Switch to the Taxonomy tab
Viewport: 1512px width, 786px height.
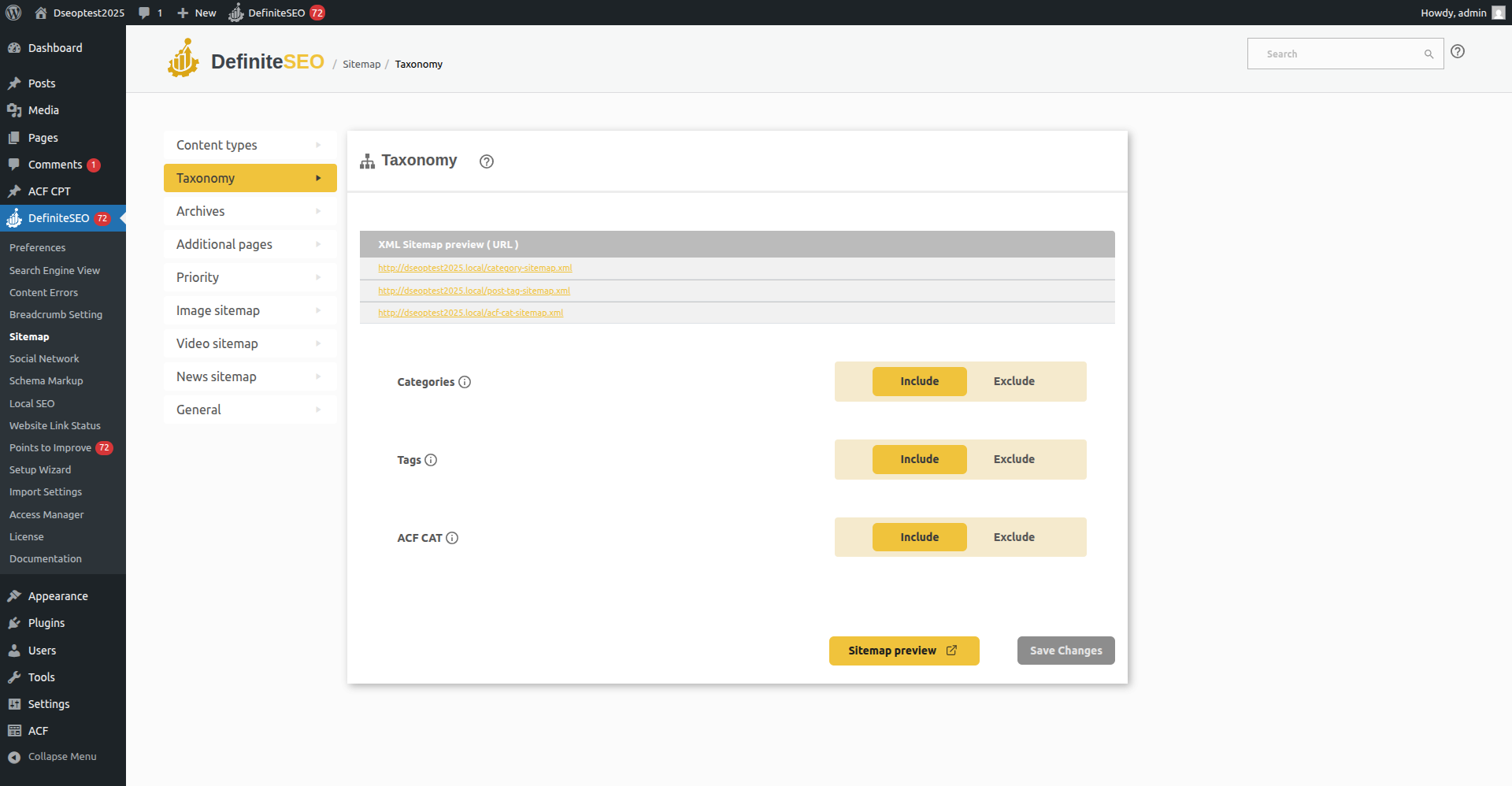point(250,178)
